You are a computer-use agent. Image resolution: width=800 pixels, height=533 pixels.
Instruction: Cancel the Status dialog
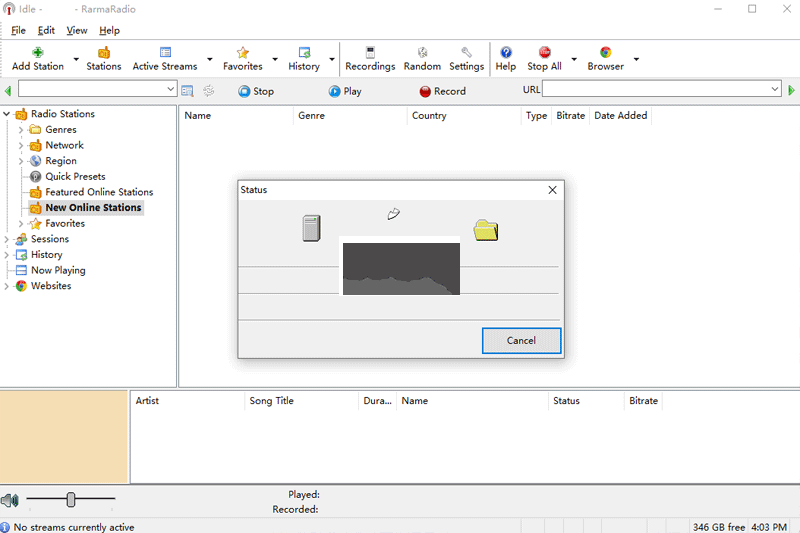(x=521, y=340)
